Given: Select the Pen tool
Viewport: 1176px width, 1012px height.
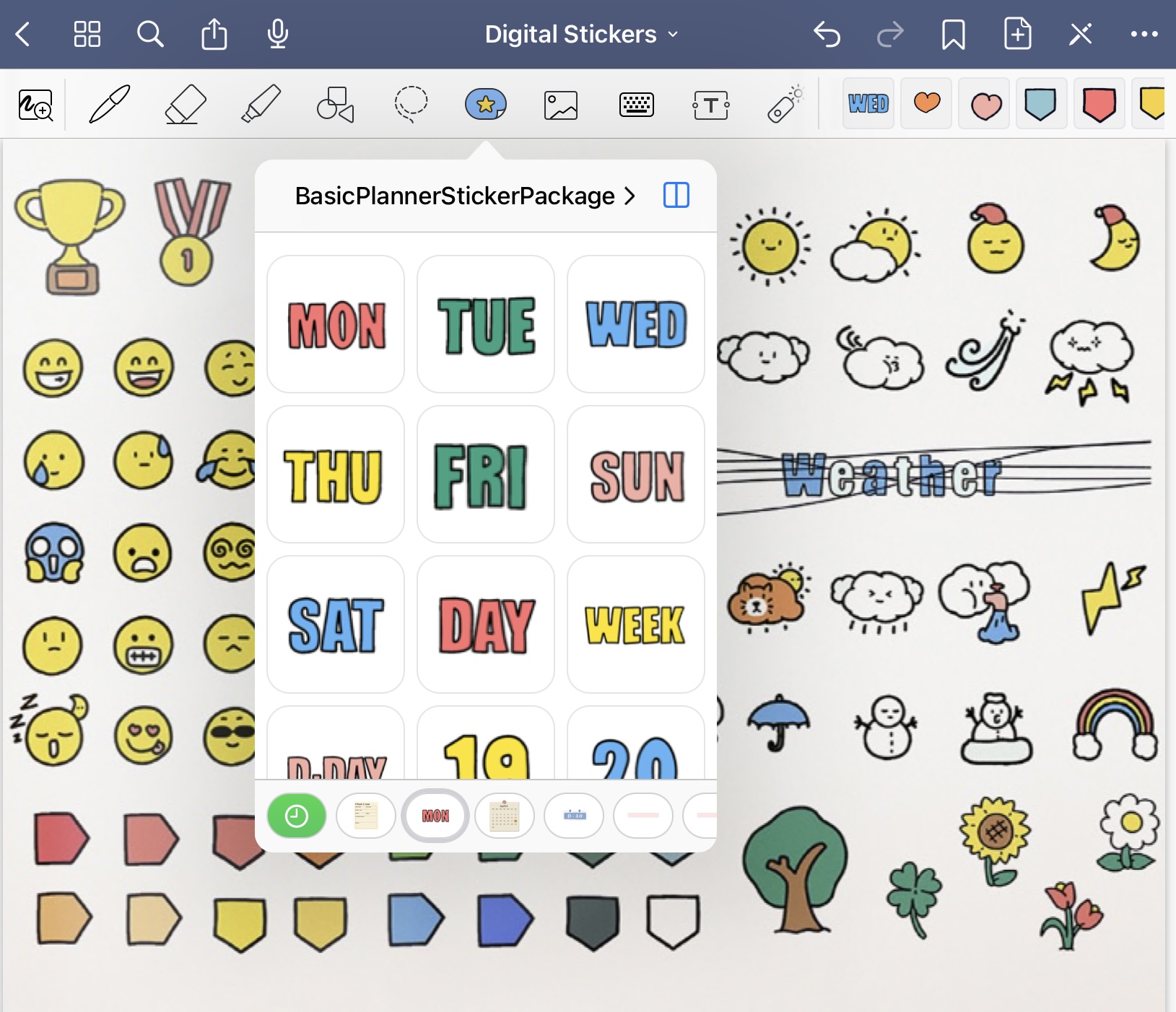Looking at the screenshot, I should pyautogui.click(x=110, y=104).
